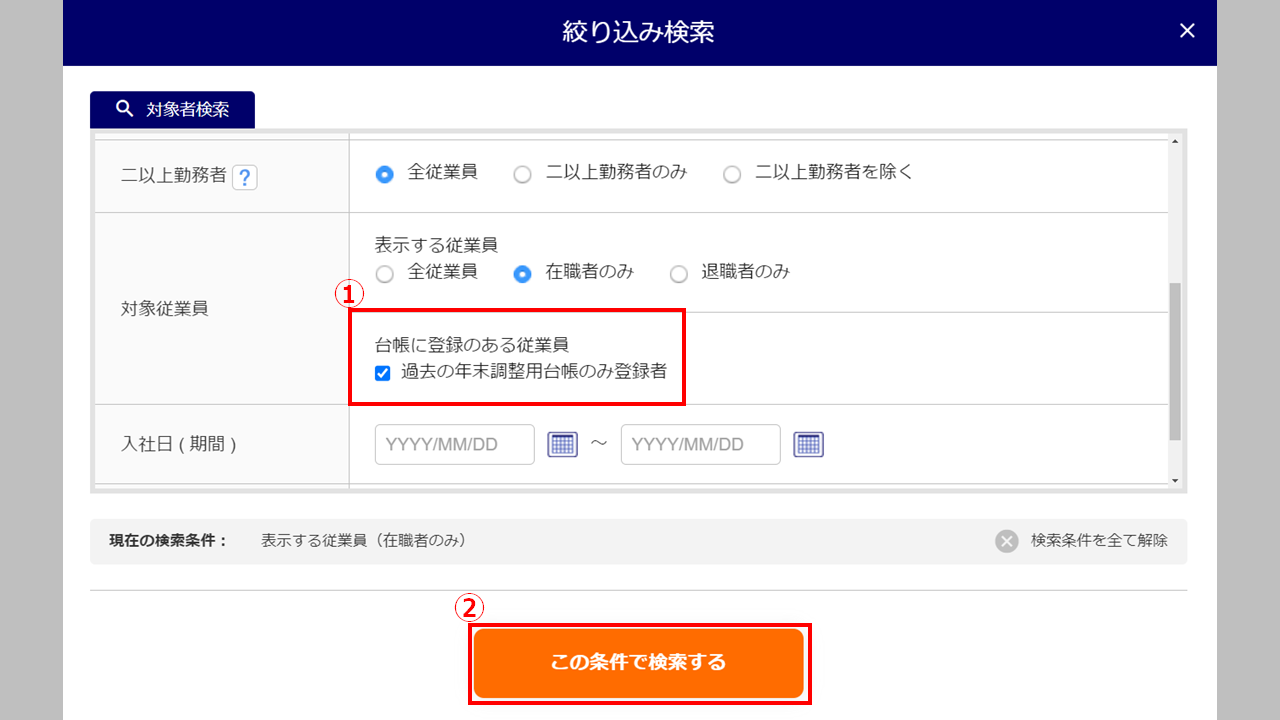1280x720 pixels.
Task: Click the 検索条件を全て解除 X icon
Action: tap(1007, 541)
